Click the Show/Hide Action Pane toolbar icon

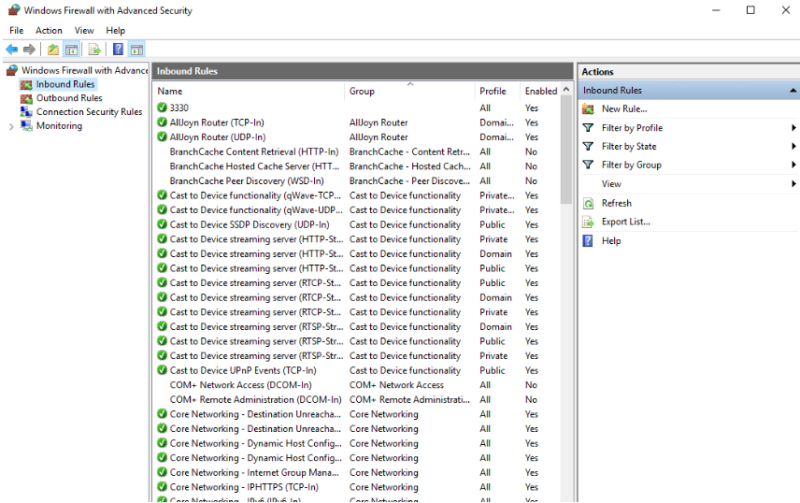point(137,49)
